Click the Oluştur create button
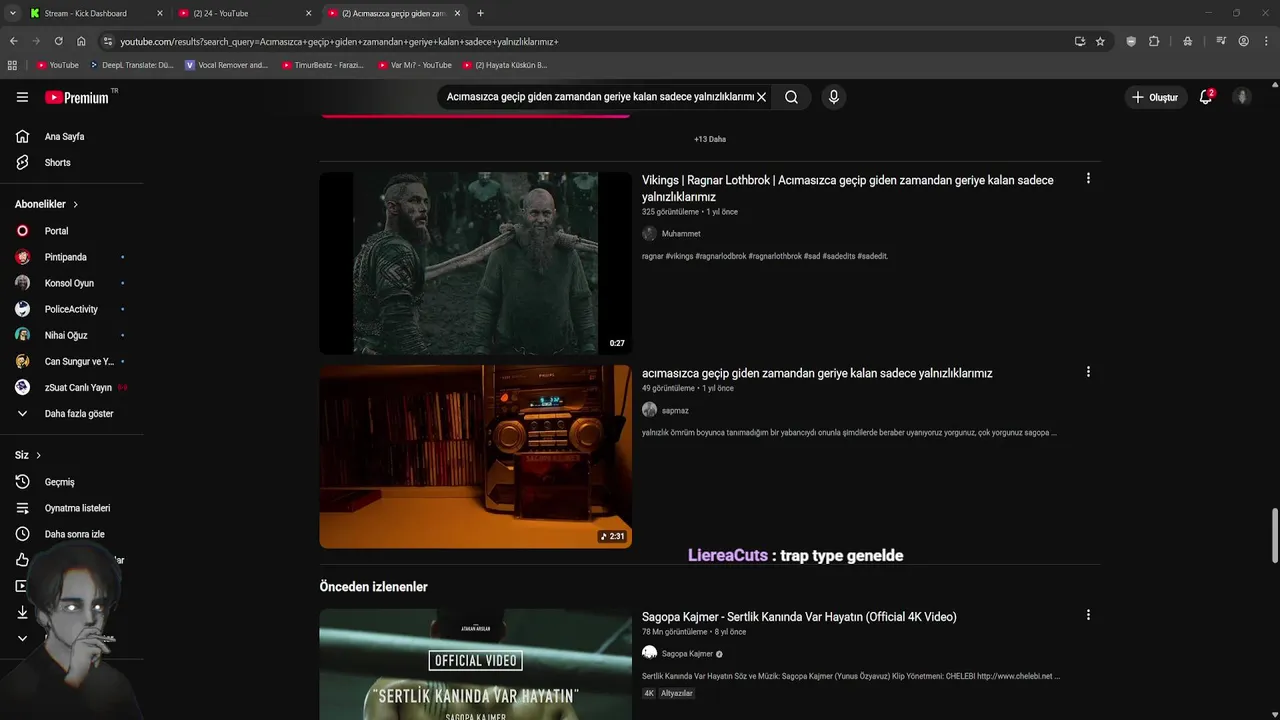This screenshot has width=1280, height=720. pos(1155,97)
